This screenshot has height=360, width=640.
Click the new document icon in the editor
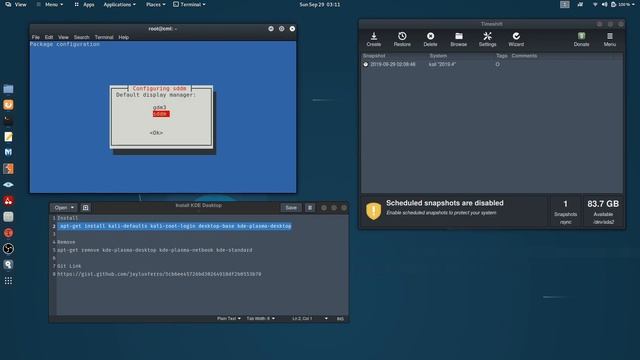pyautogui.click(x=85, y=208)
